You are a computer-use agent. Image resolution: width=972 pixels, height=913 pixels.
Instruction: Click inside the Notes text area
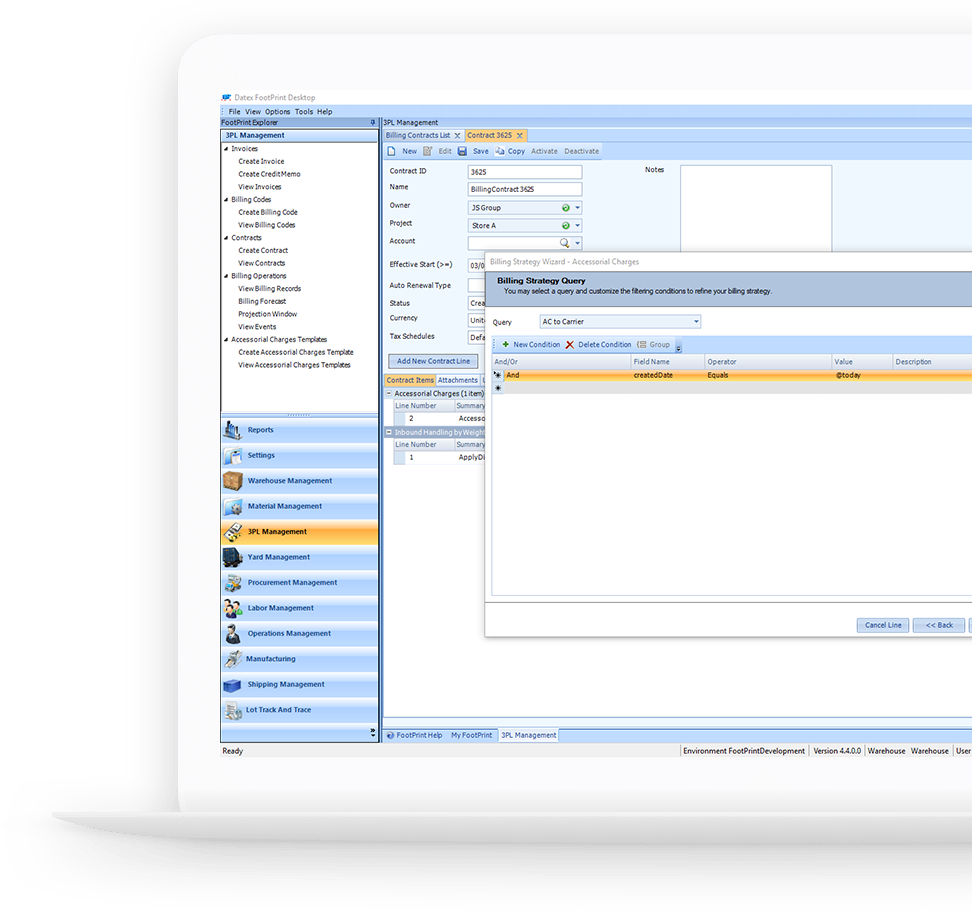756,208
